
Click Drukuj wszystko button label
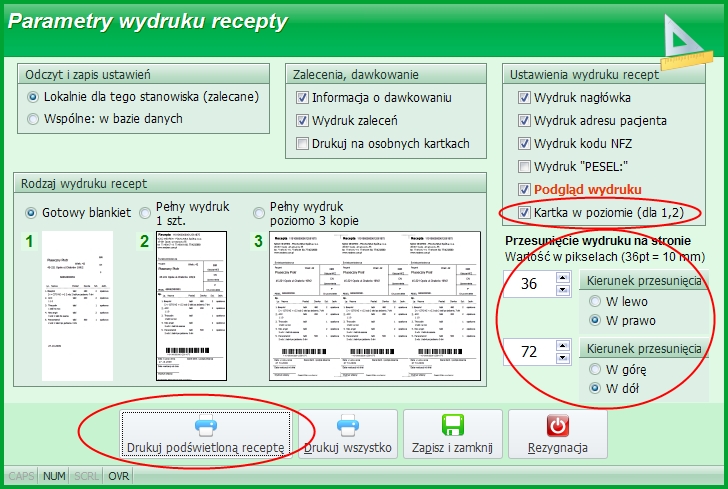(348, 448)
